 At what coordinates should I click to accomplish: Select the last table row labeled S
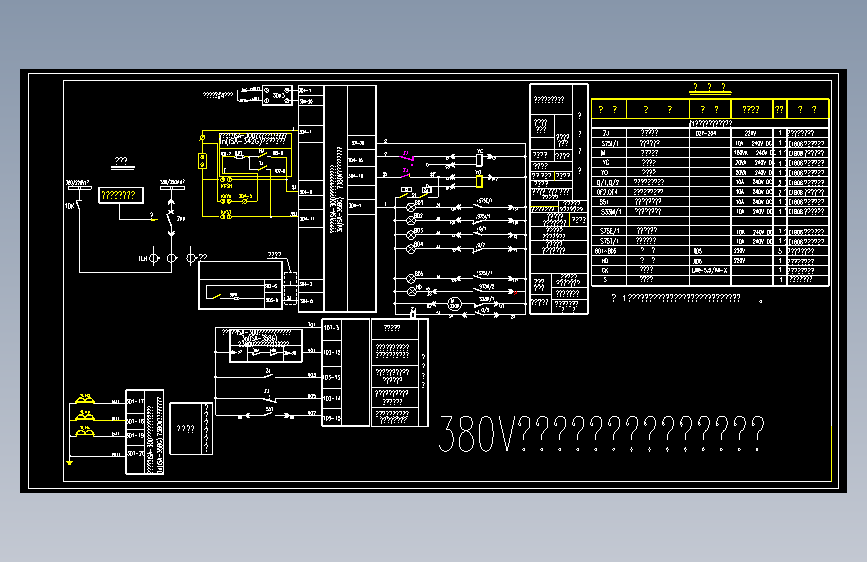[x=710, y=280]
